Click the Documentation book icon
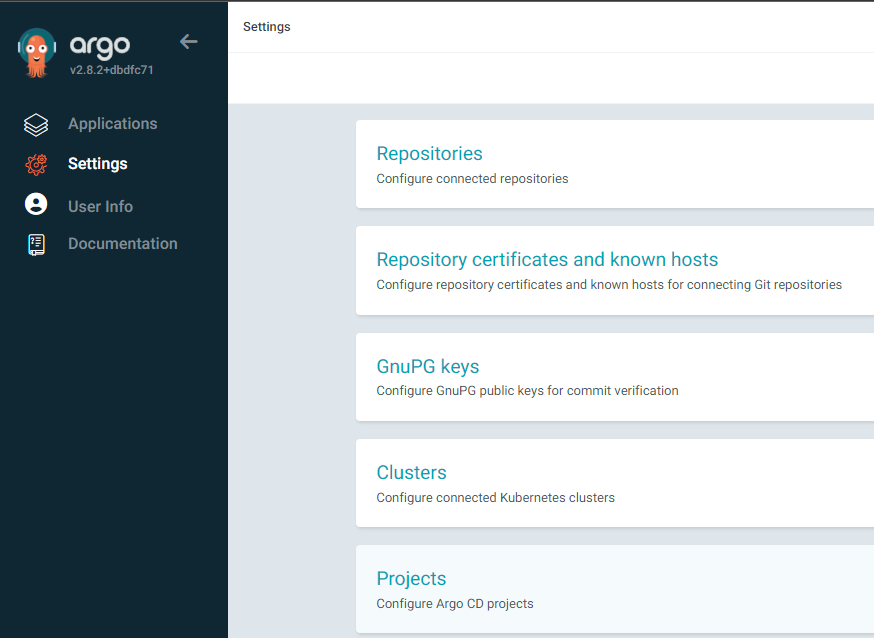The height and width of the screenshot is (638, 874). pyautogui.click(x=36, y=244)
